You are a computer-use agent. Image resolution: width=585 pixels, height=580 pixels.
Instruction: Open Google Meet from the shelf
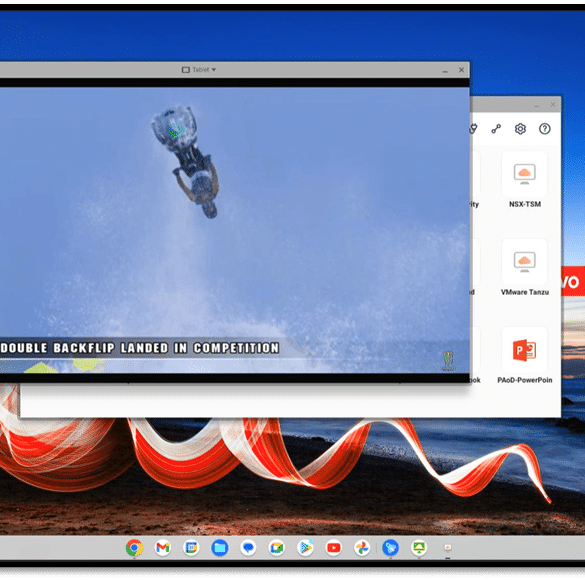click(276, 548)
